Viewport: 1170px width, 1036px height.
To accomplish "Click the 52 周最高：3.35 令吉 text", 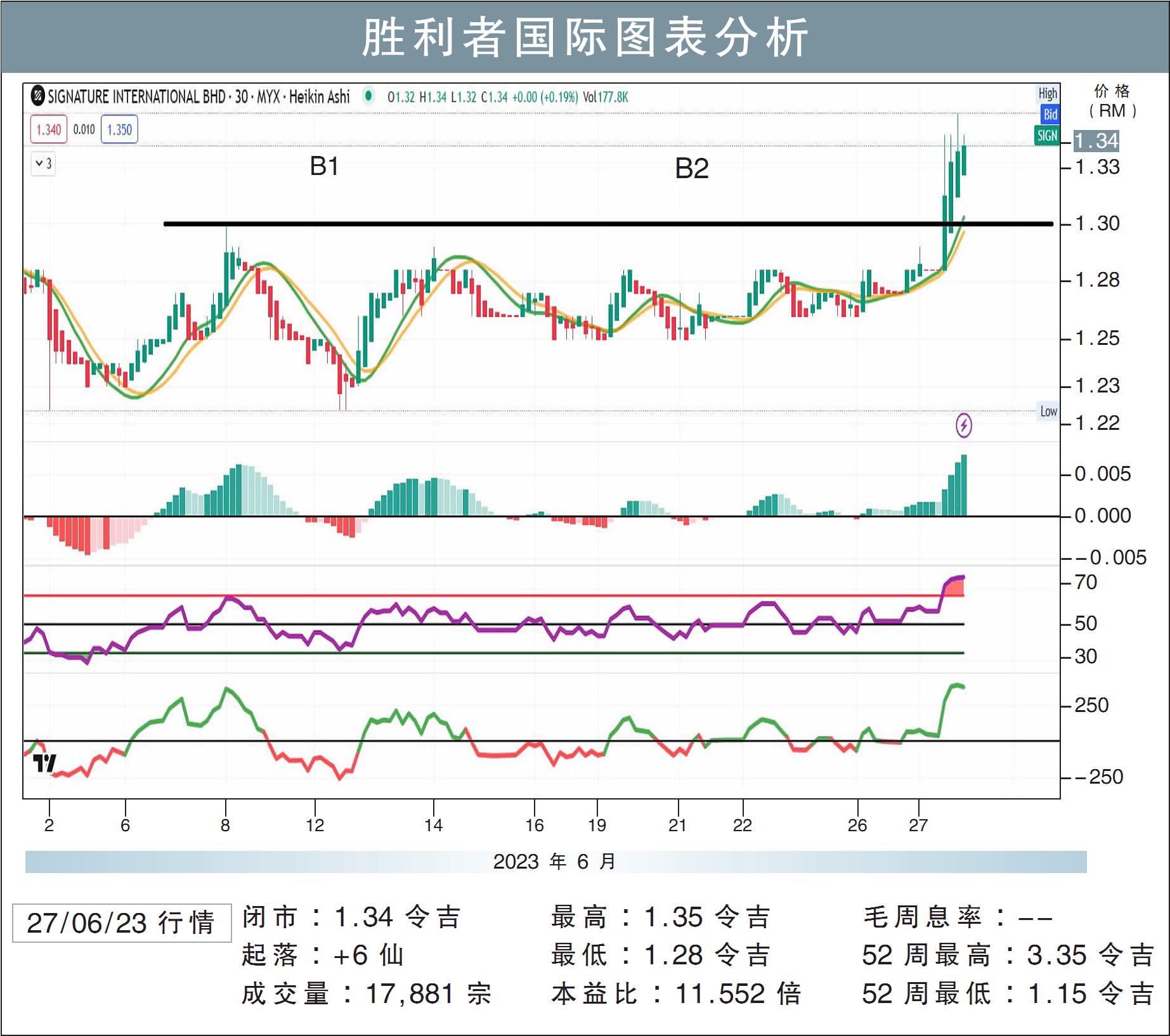I will coord(1008,955).
